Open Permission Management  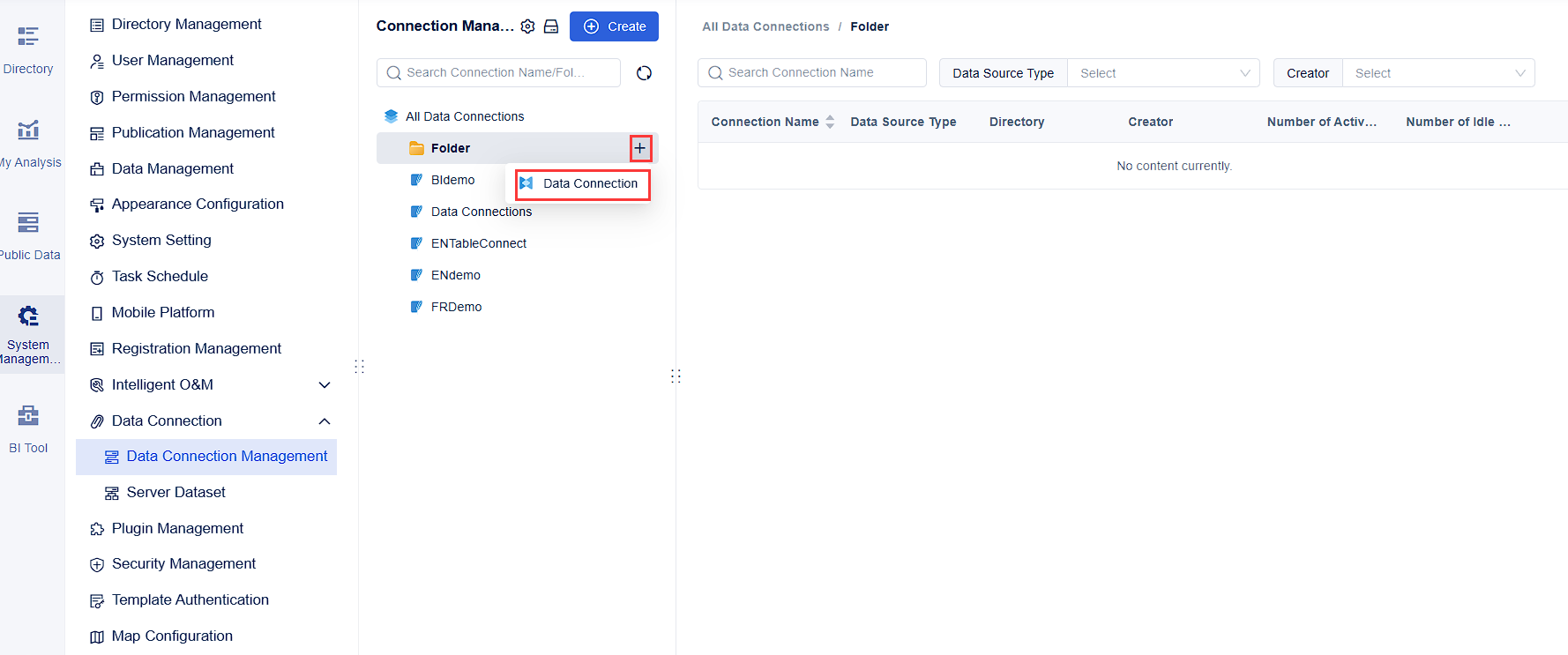pyautogui.click(x=193, y=97)
